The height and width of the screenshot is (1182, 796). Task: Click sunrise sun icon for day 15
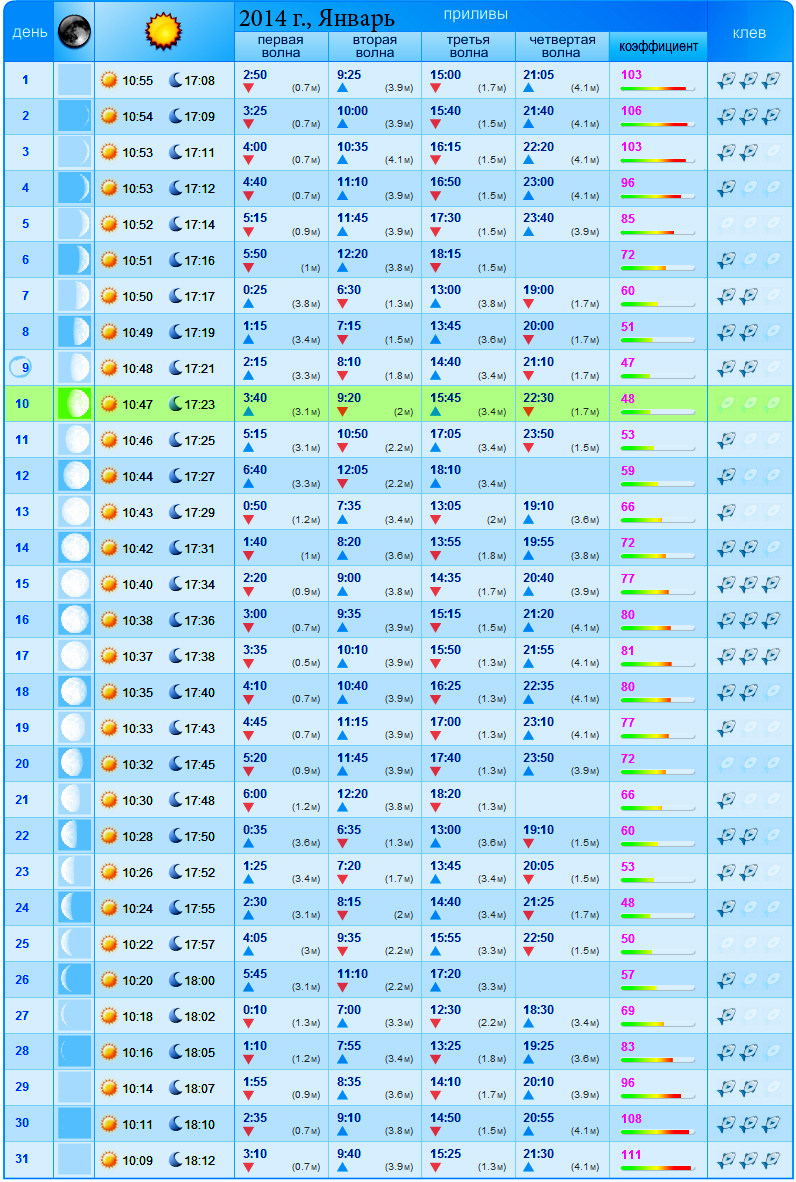109,584
